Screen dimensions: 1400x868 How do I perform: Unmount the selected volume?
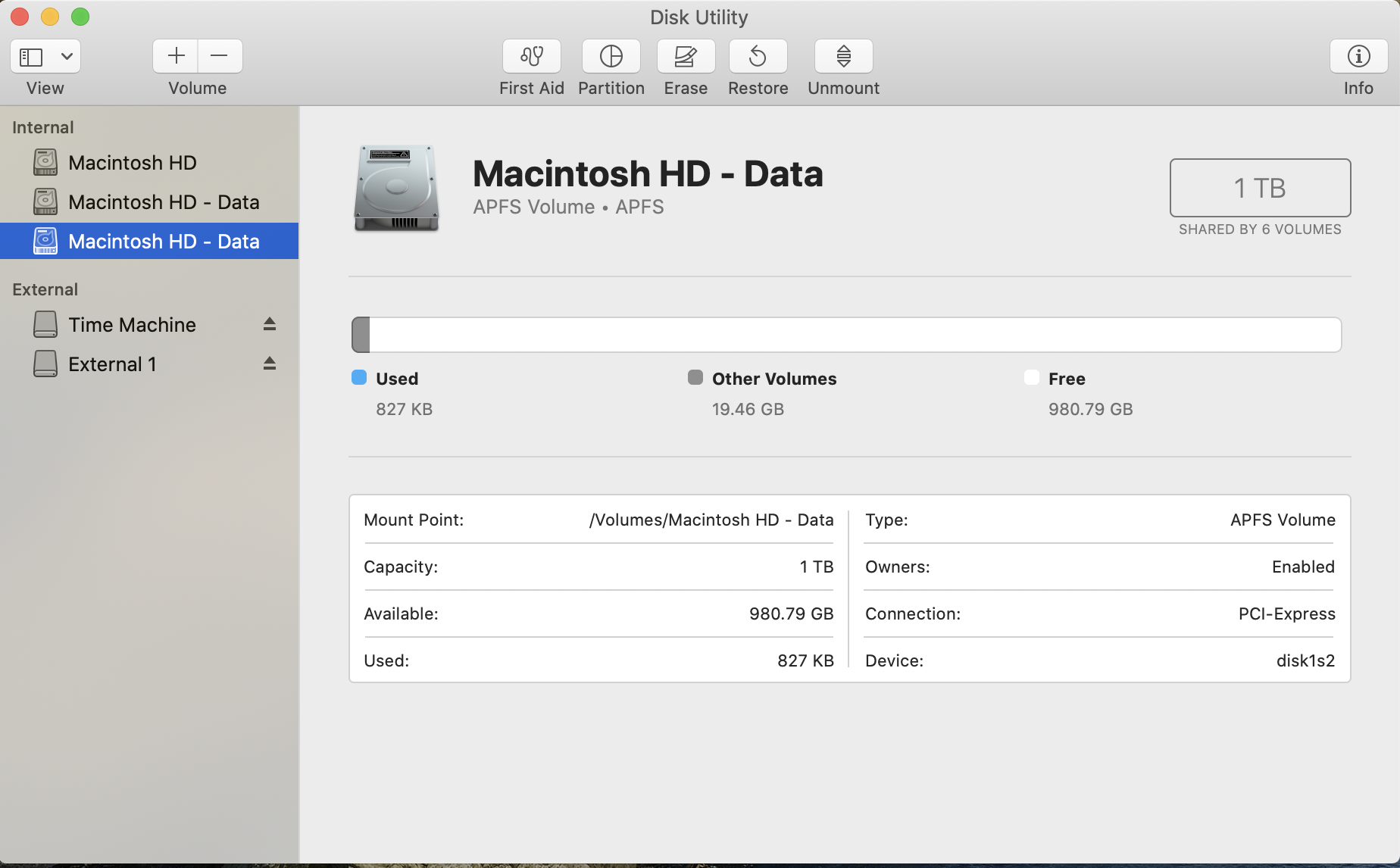pyautogui.click(x=843, y=56)
